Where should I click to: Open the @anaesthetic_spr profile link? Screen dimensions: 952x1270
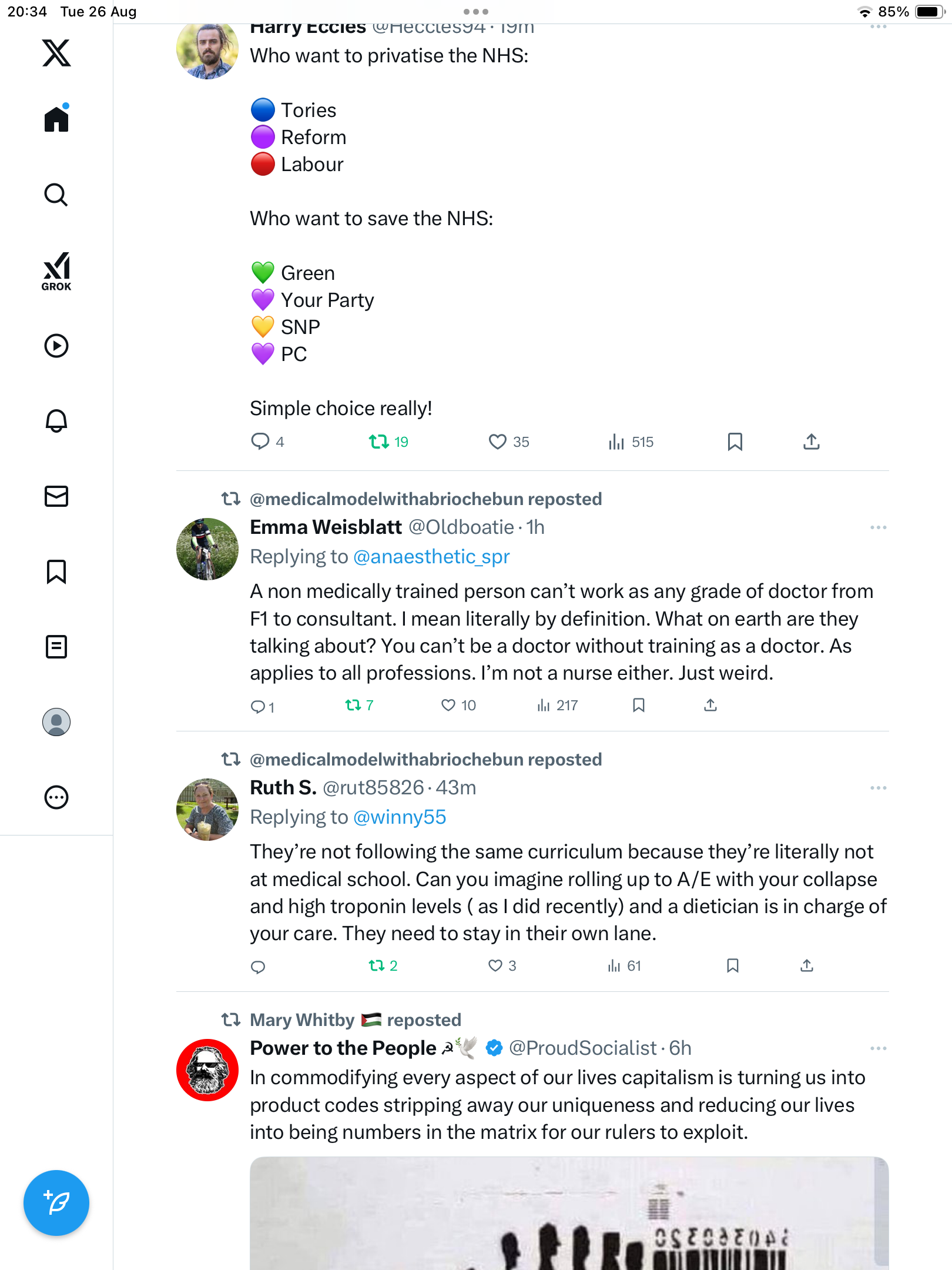(431, 556)
